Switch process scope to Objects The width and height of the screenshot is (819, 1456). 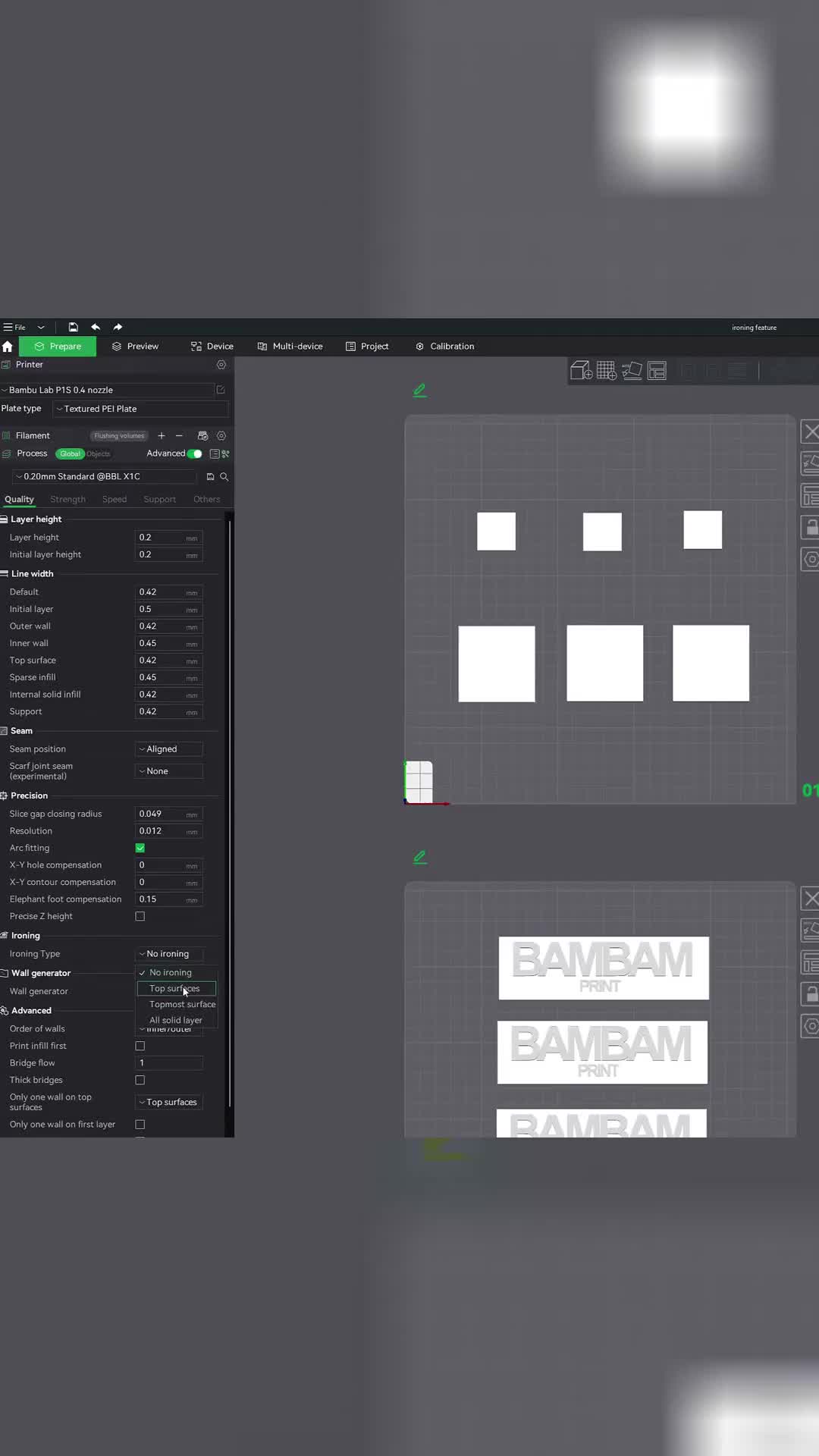(98, 453)
